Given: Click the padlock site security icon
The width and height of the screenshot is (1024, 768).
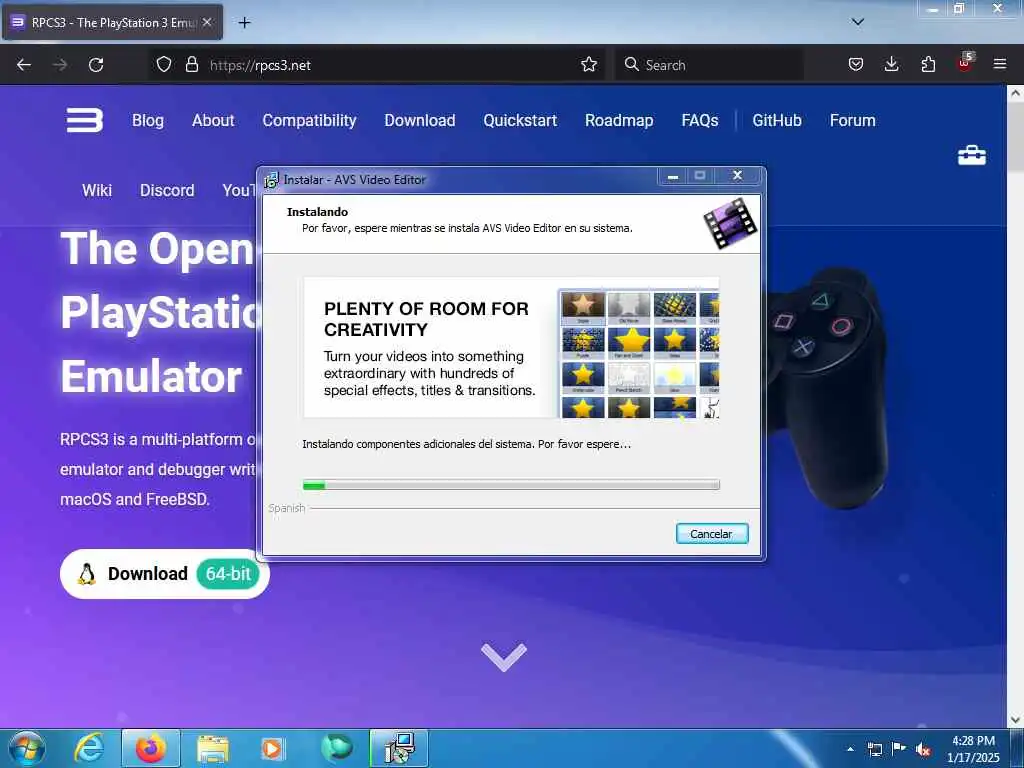Looking at the screenshot, I should click(x=191, y=64).
